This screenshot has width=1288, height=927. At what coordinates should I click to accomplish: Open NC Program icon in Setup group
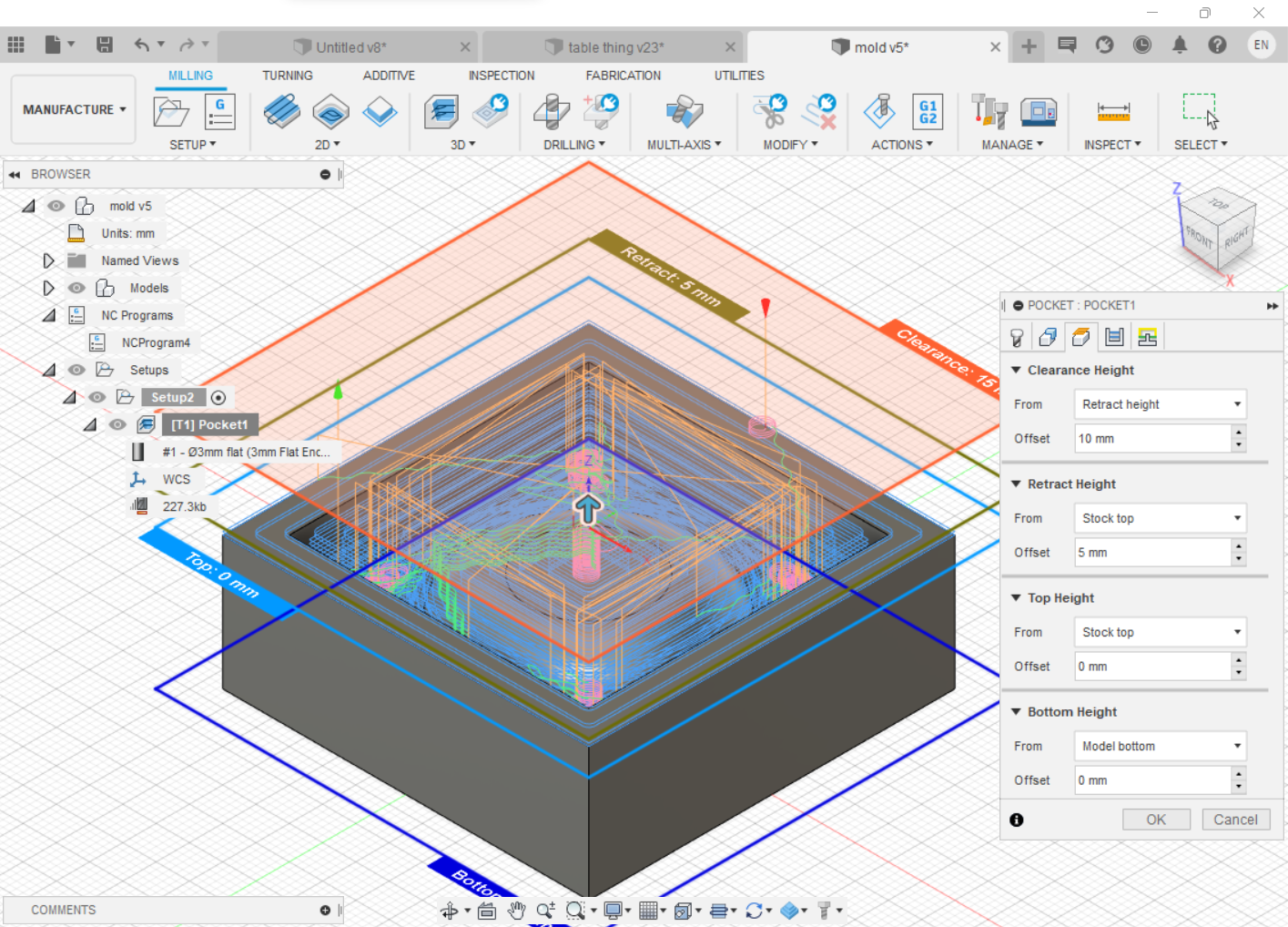(x=219, y=112)
